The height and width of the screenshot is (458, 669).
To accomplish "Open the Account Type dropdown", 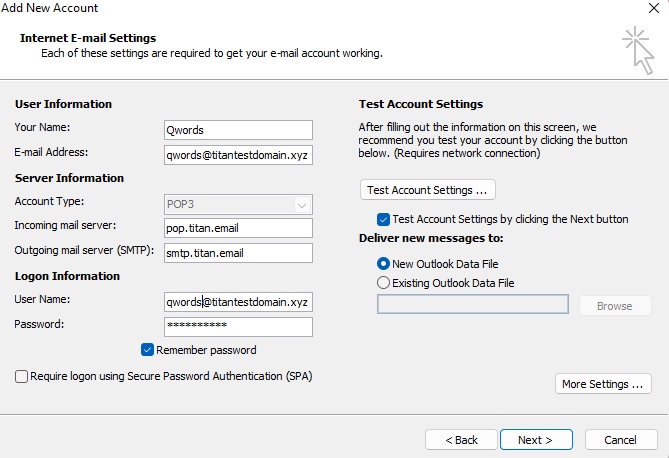I will (238, 204).
